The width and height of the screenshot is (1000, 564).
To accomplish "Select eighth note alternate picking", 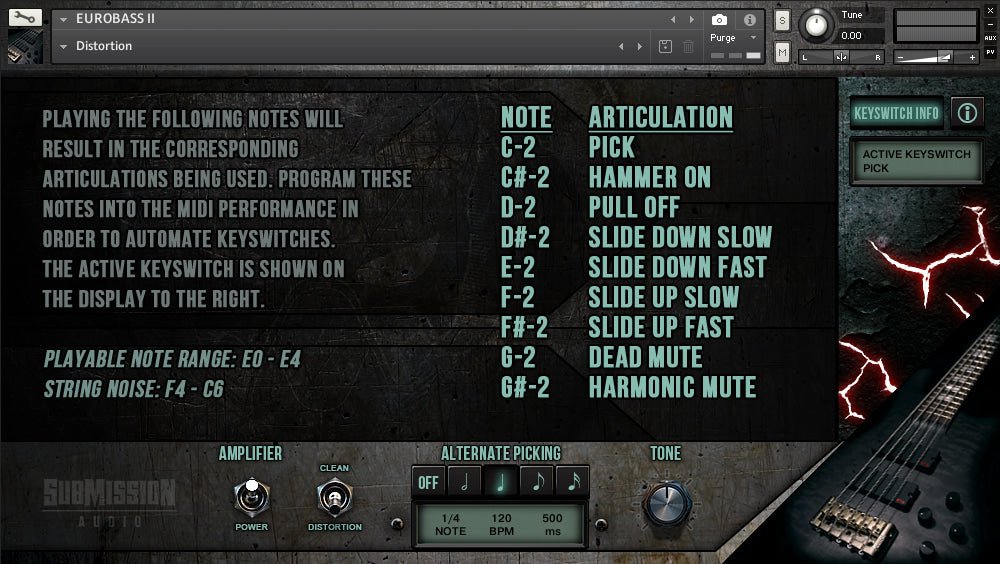I will 536,482.
